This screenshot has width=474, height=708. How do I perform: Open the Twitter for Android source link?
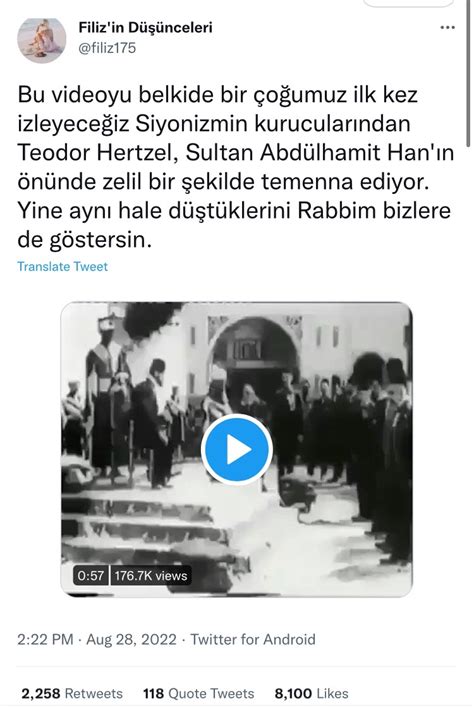[x=253, y=639]
